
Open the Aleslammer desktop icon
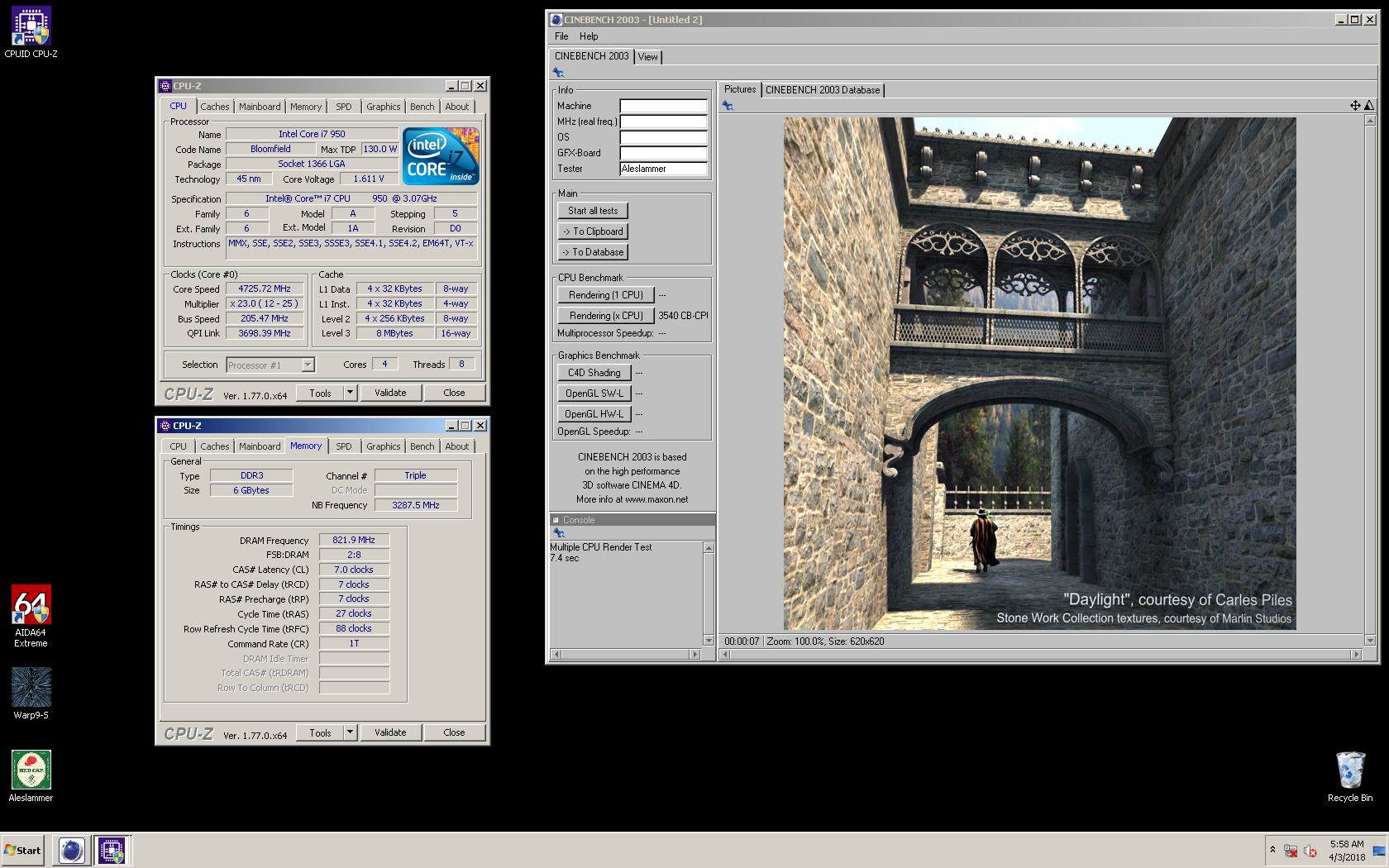(x=31, y=775)
